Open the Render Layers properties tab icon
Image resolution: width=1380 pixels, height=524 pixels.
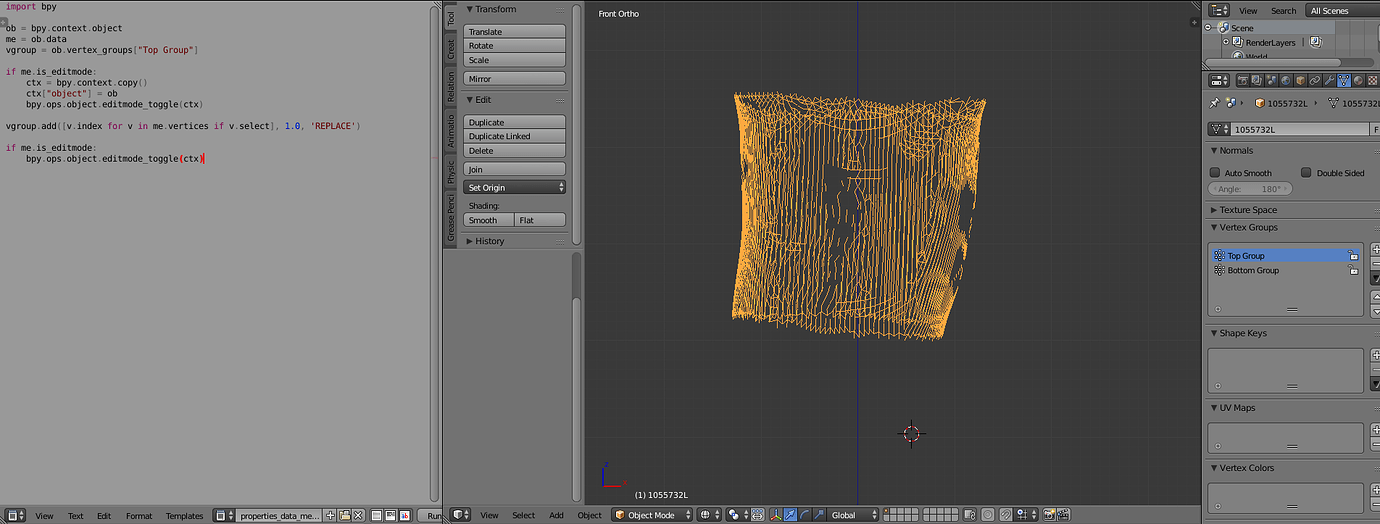[1257, 80]
